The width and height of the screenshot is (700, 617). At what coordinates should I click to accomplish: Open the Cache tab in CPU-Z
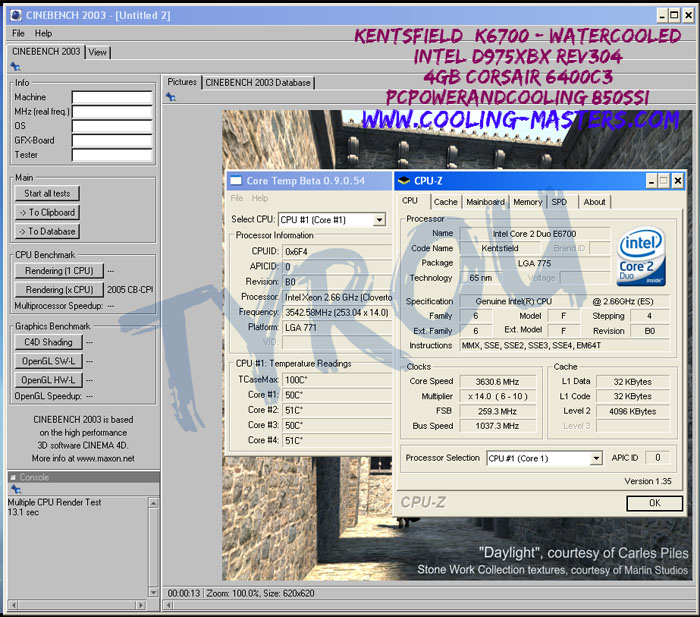(446, 202)
